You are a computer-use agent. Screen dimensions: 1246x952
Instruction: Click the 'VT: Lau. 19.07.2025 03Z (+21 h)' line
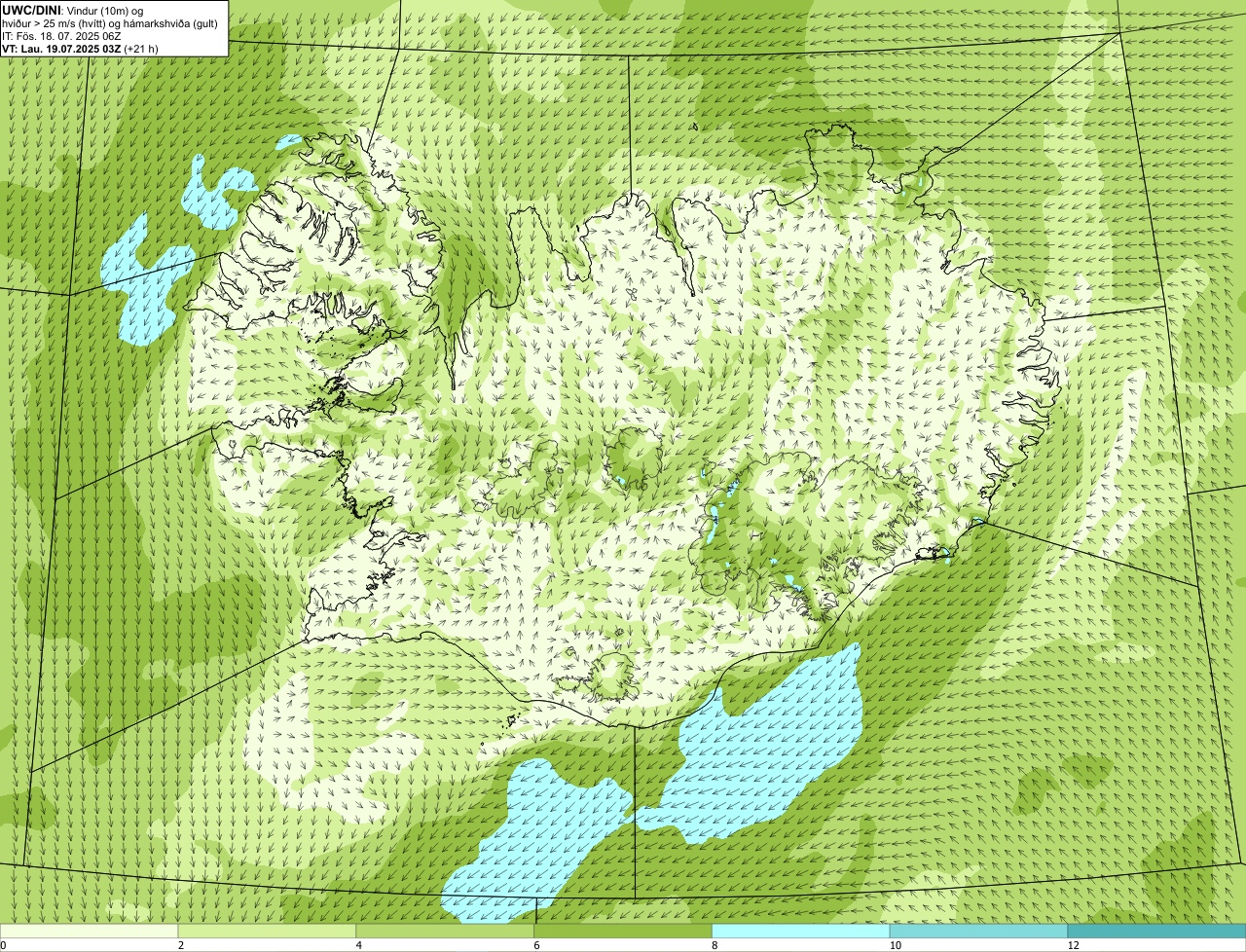pyautogui.click(x=80, y=48)
